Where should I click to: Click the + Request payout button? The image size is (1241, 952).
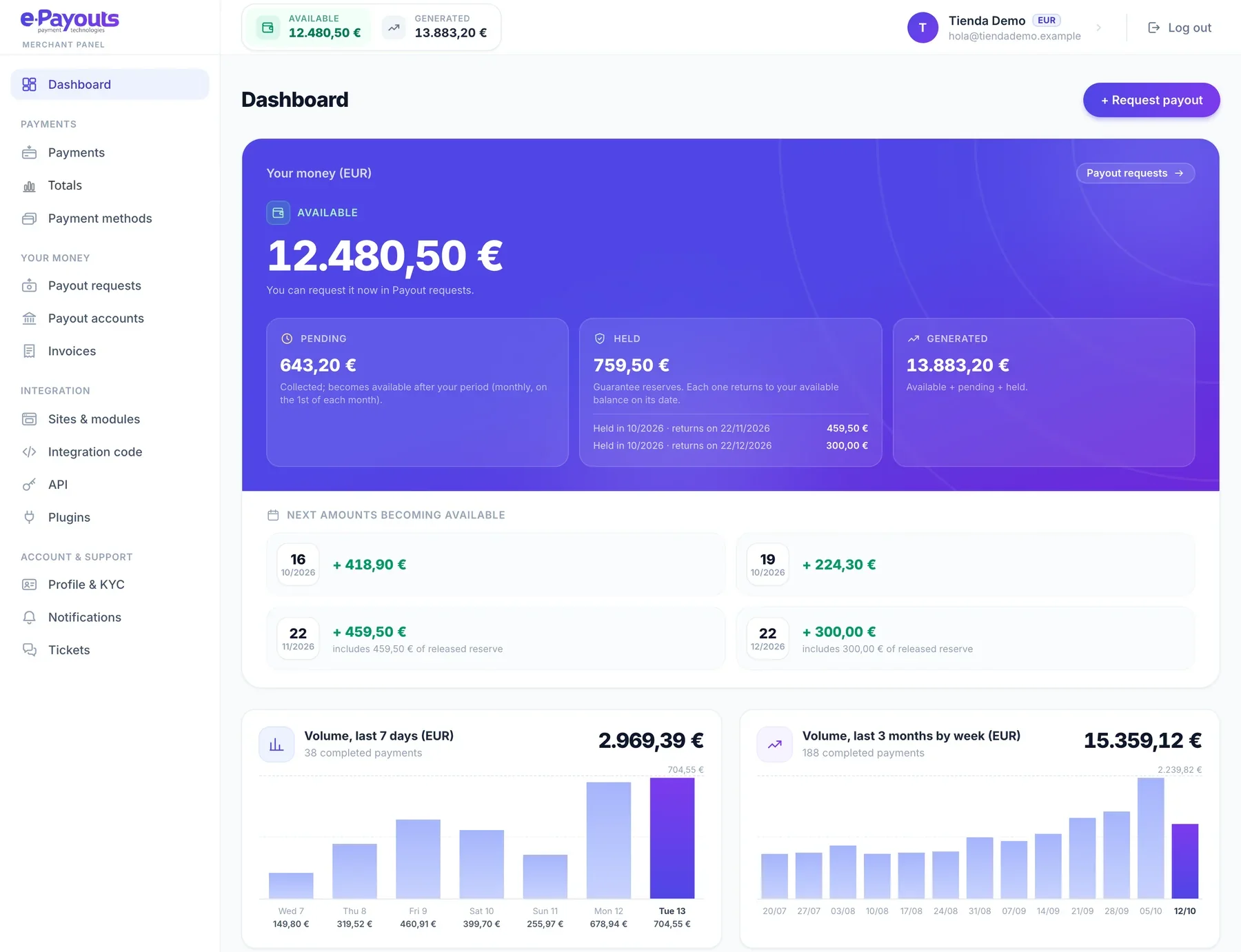coord(1151,100)
